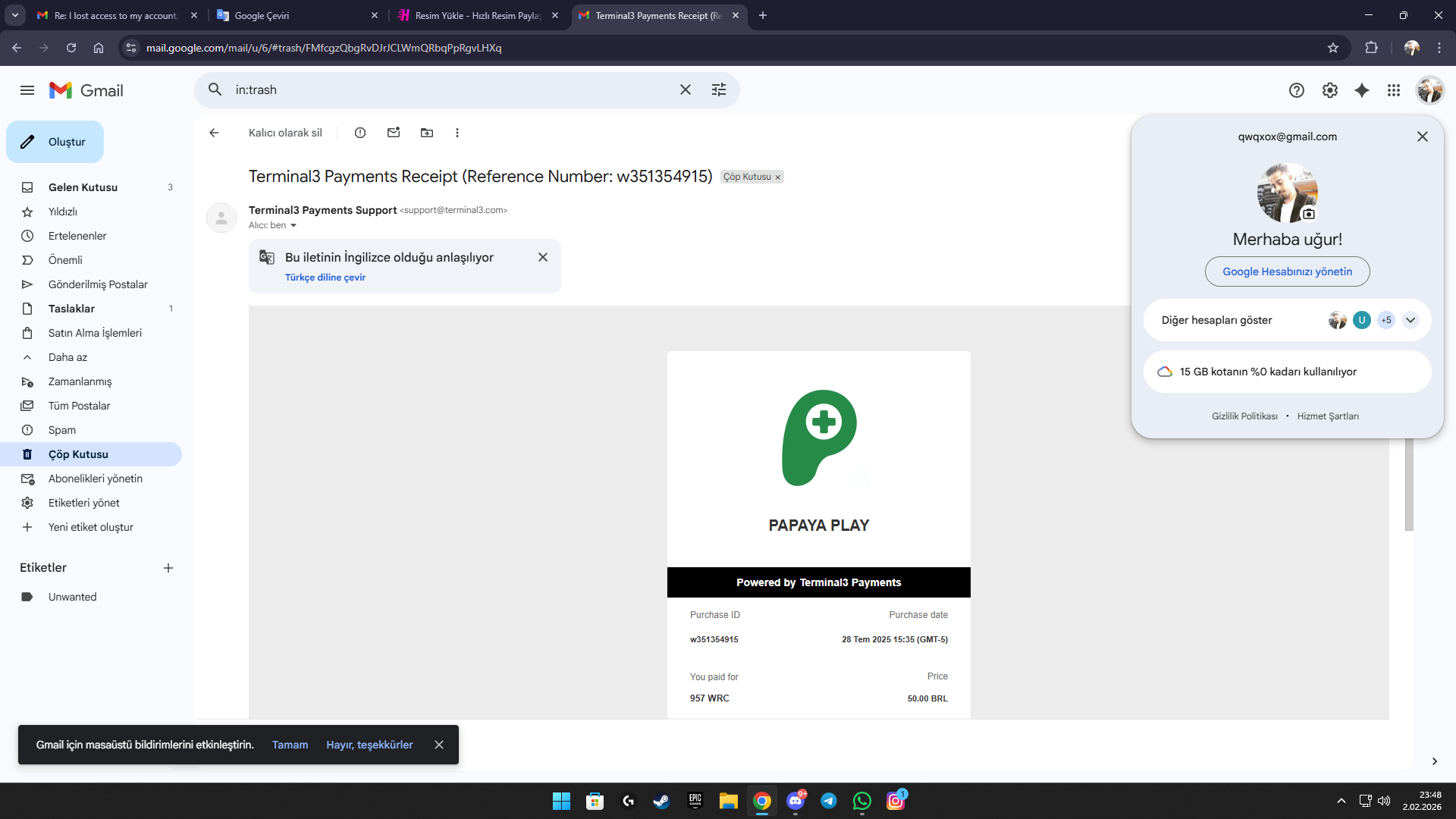Open Discord from the taskbar
This screenshot has height=819, width=1456.
(x=795, y=801)
